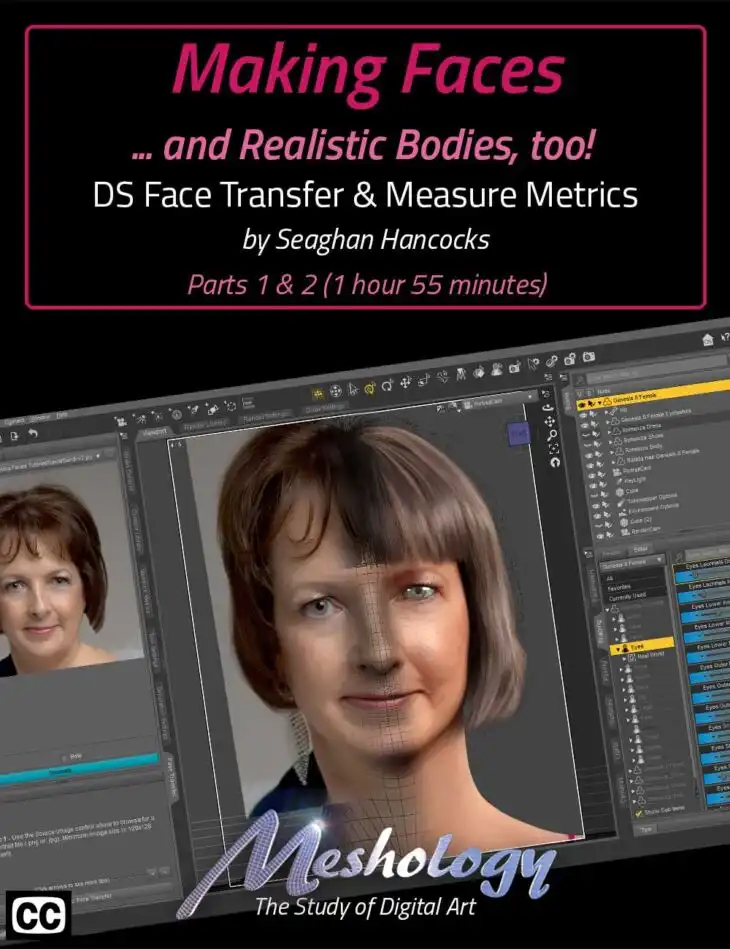Collapse the highlighted Eyes category
Image resolution: width=730 pixels, height=949 pixels.
click(x=617, y=650)
